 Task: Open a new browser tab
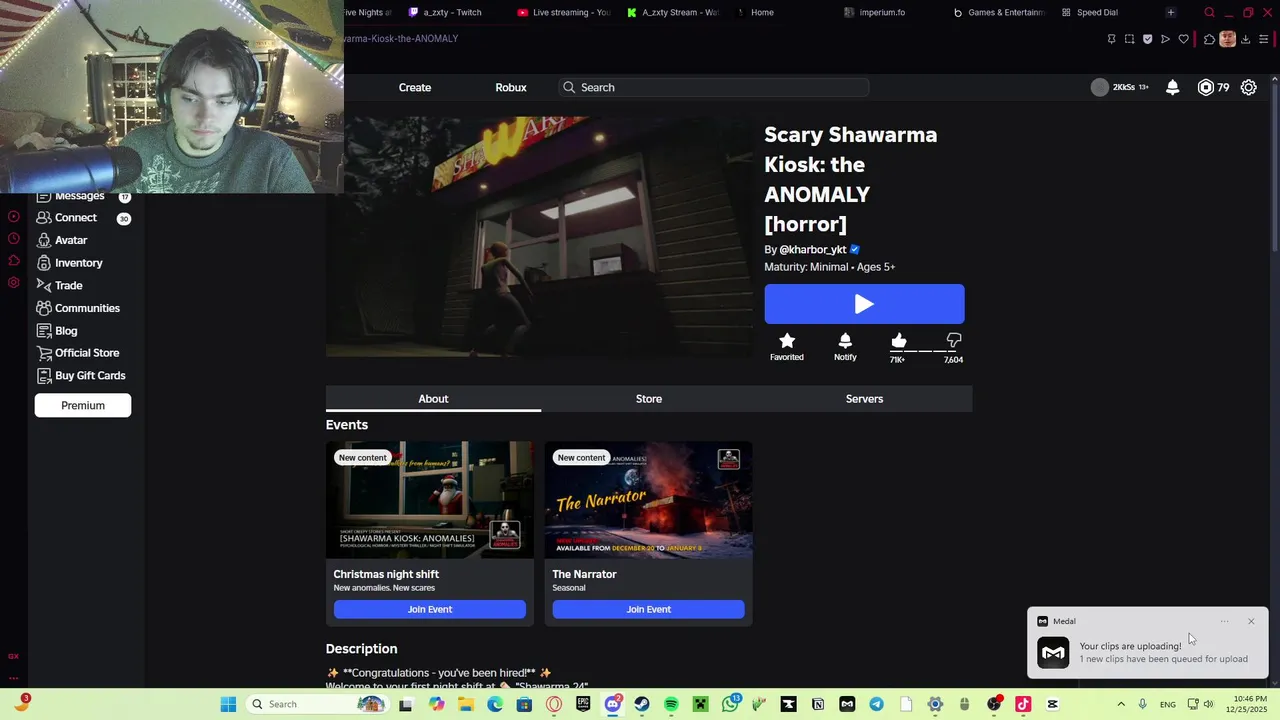point(1171,12)
